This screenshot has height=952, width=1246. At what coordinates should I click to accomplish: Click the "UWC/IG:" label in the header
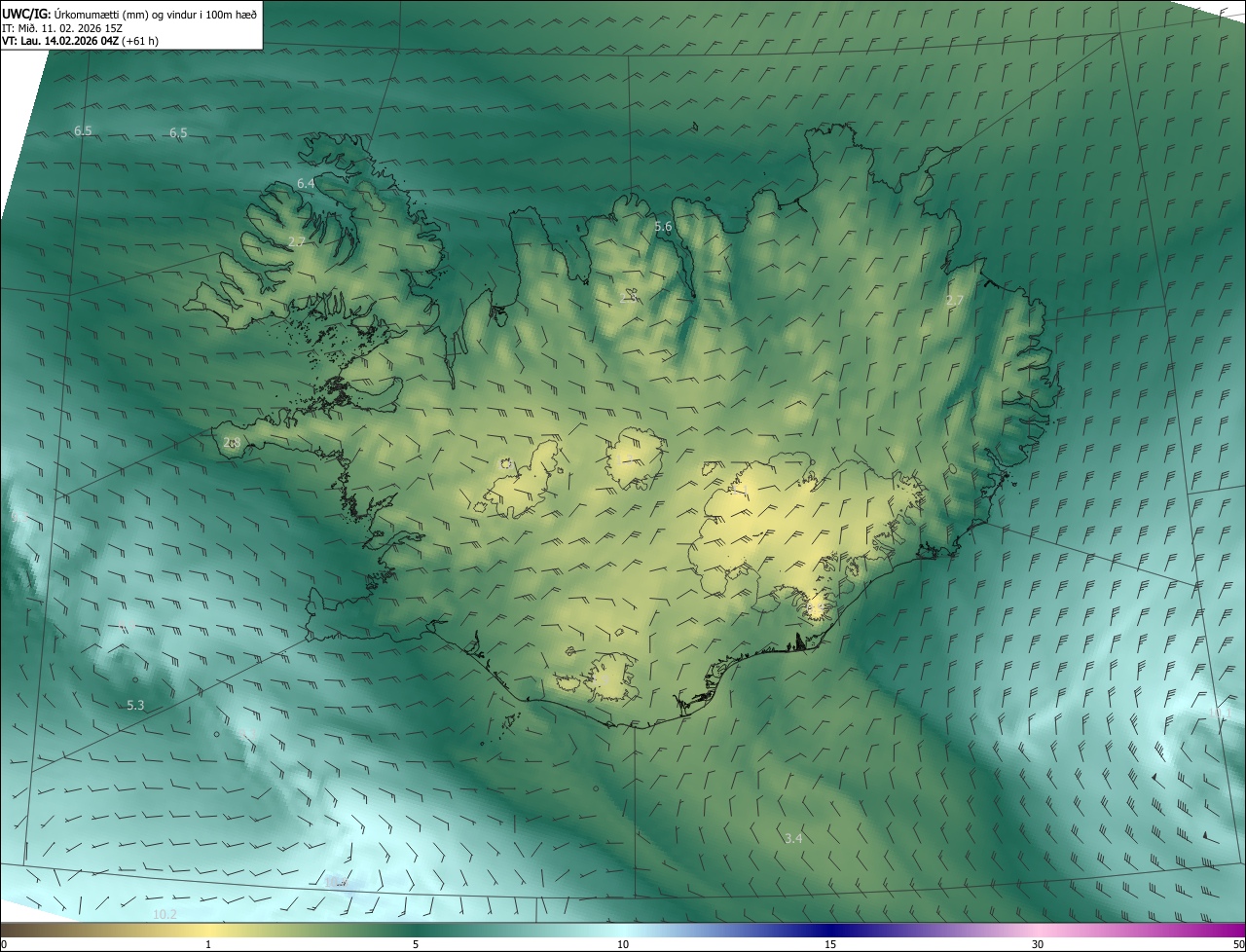tap(26, 14)
